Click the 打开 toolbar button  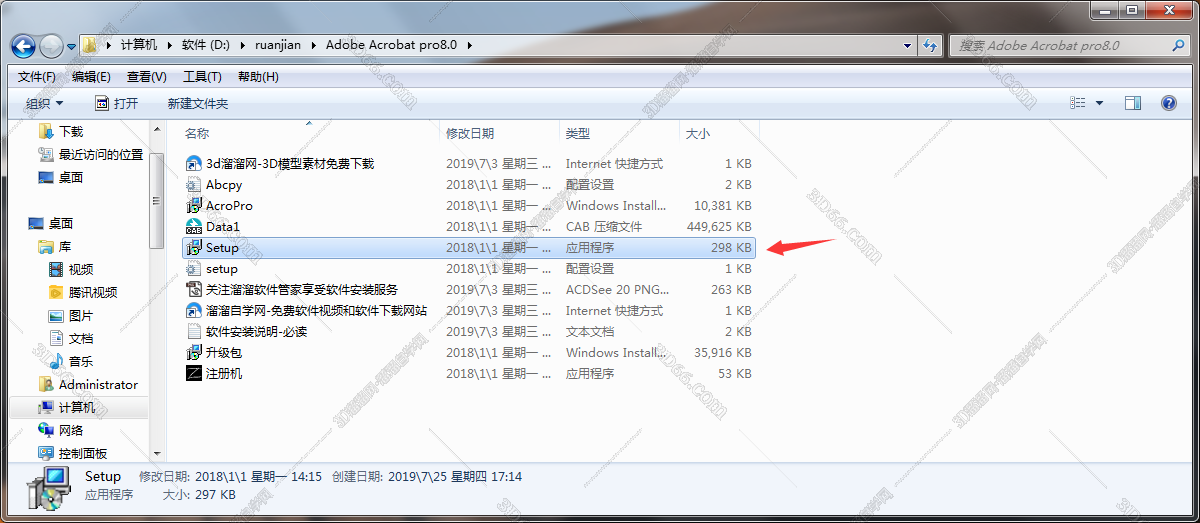pyautogui.click(x=117, y=103)
